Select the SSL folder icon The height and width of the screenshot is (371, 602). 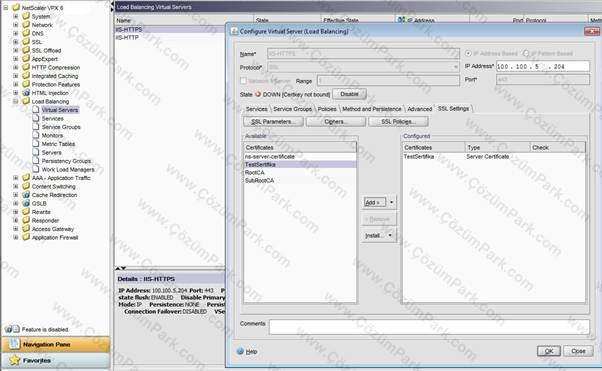[26, 41]
